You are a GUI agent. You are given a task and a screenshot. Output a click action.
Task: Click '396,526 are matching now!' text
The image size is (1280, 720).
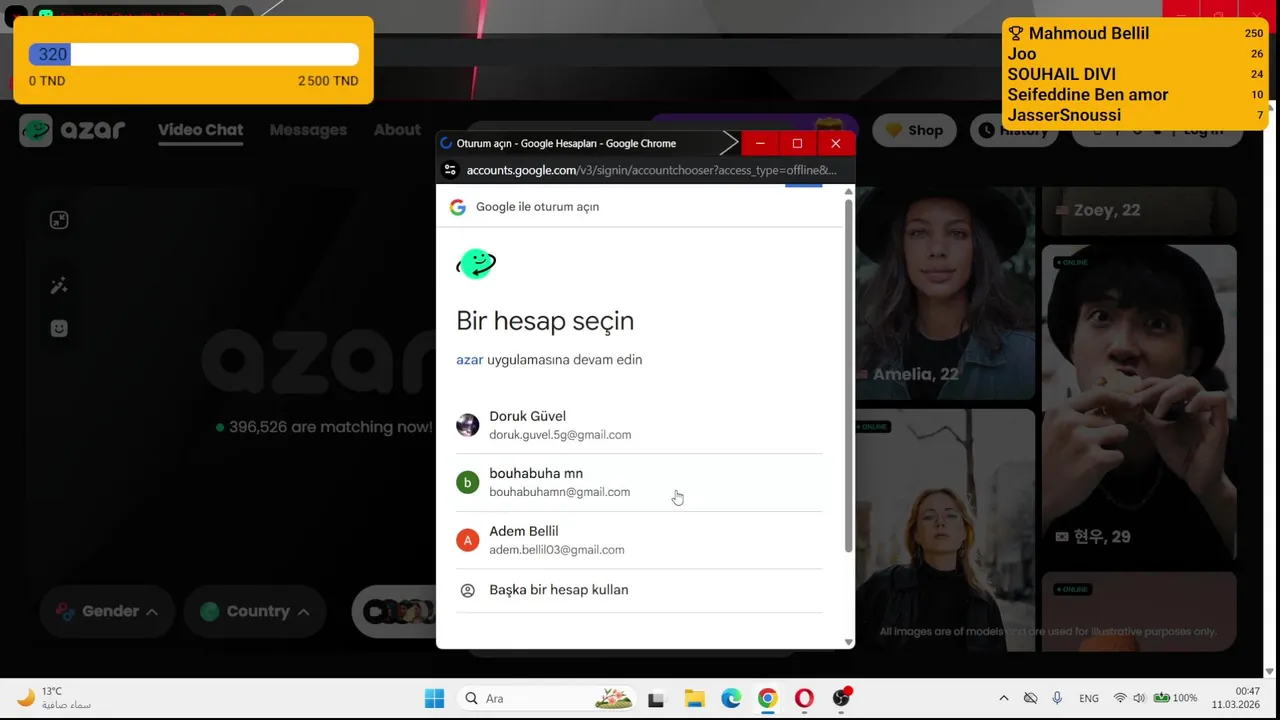point(331,427)
